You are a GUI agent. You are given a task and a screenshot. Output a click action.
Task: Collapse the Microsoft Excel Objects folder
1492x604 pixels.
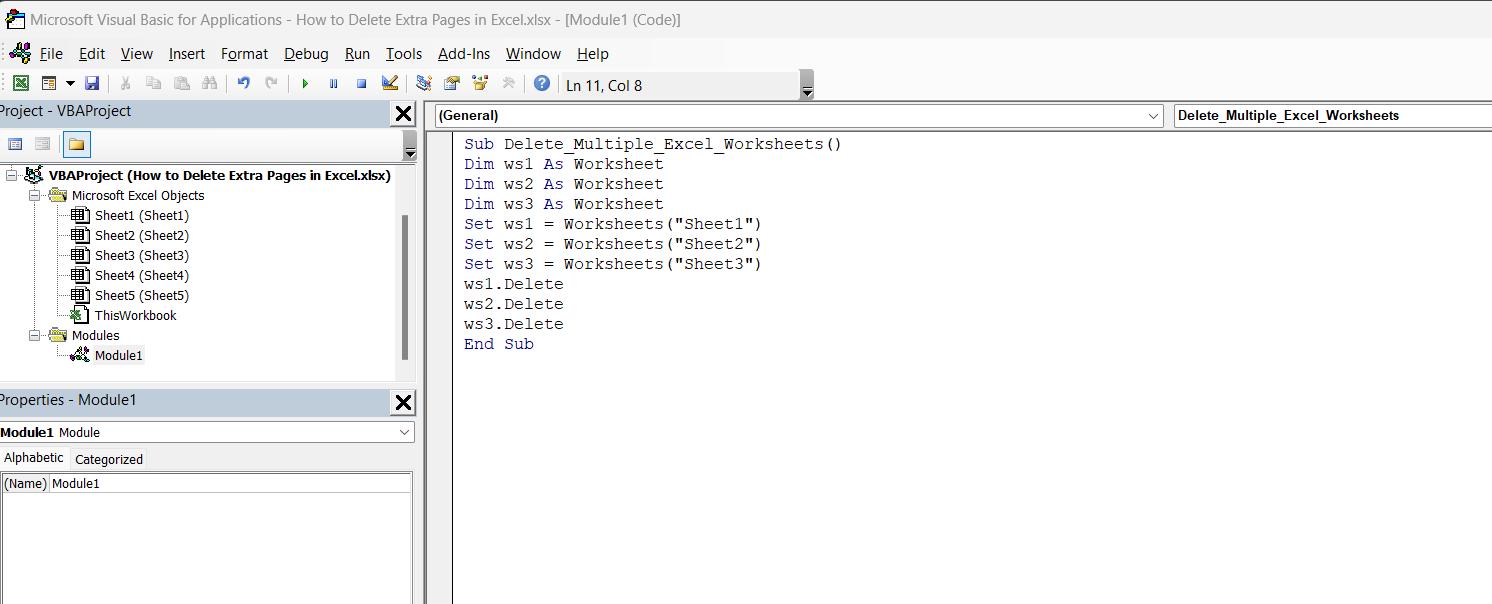point(35,195)
